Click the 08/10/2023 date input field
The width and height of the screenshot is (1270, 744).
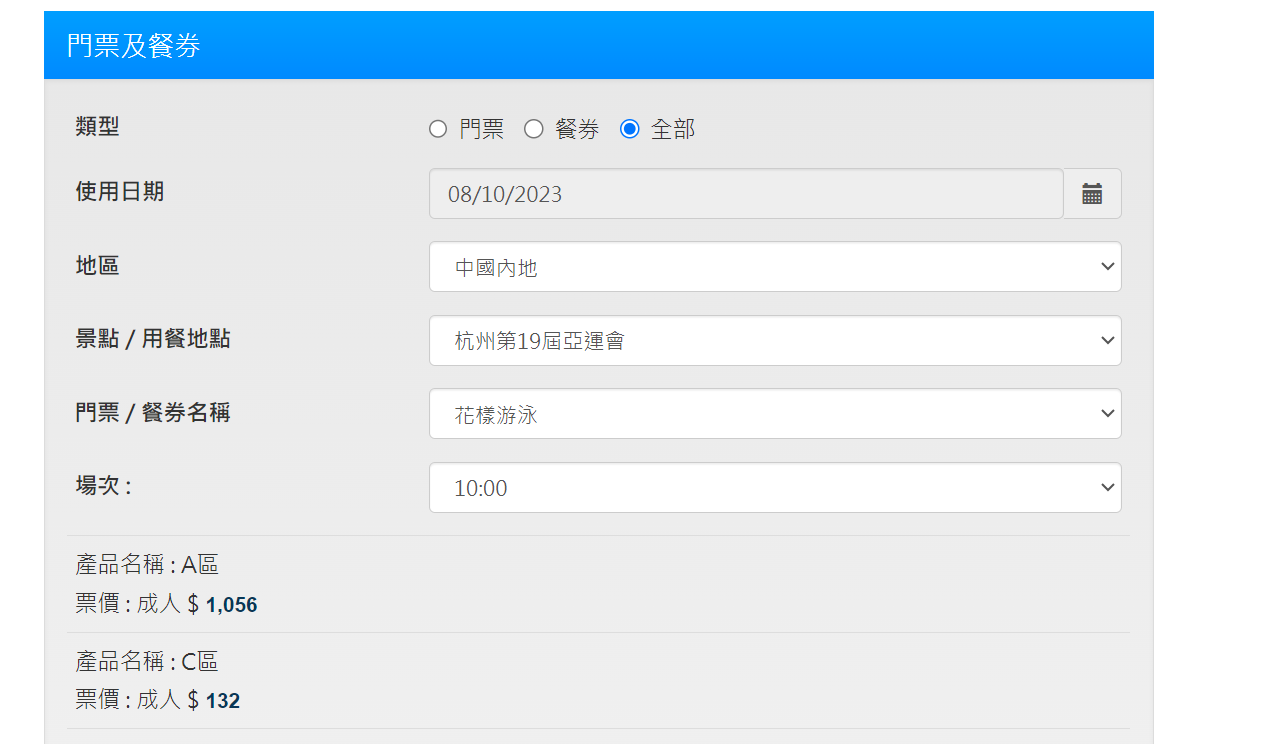[745, 194]
